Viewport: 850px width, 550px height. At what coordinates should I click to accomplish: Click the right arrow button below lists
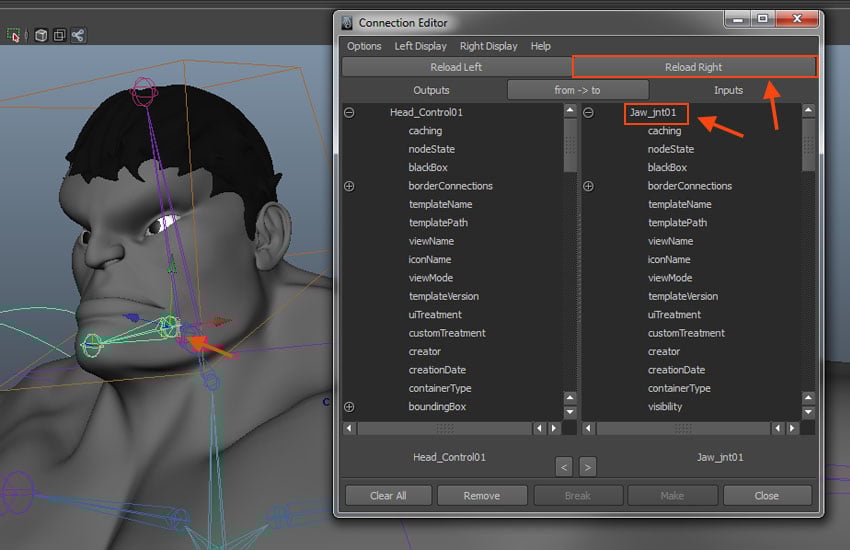588,466
